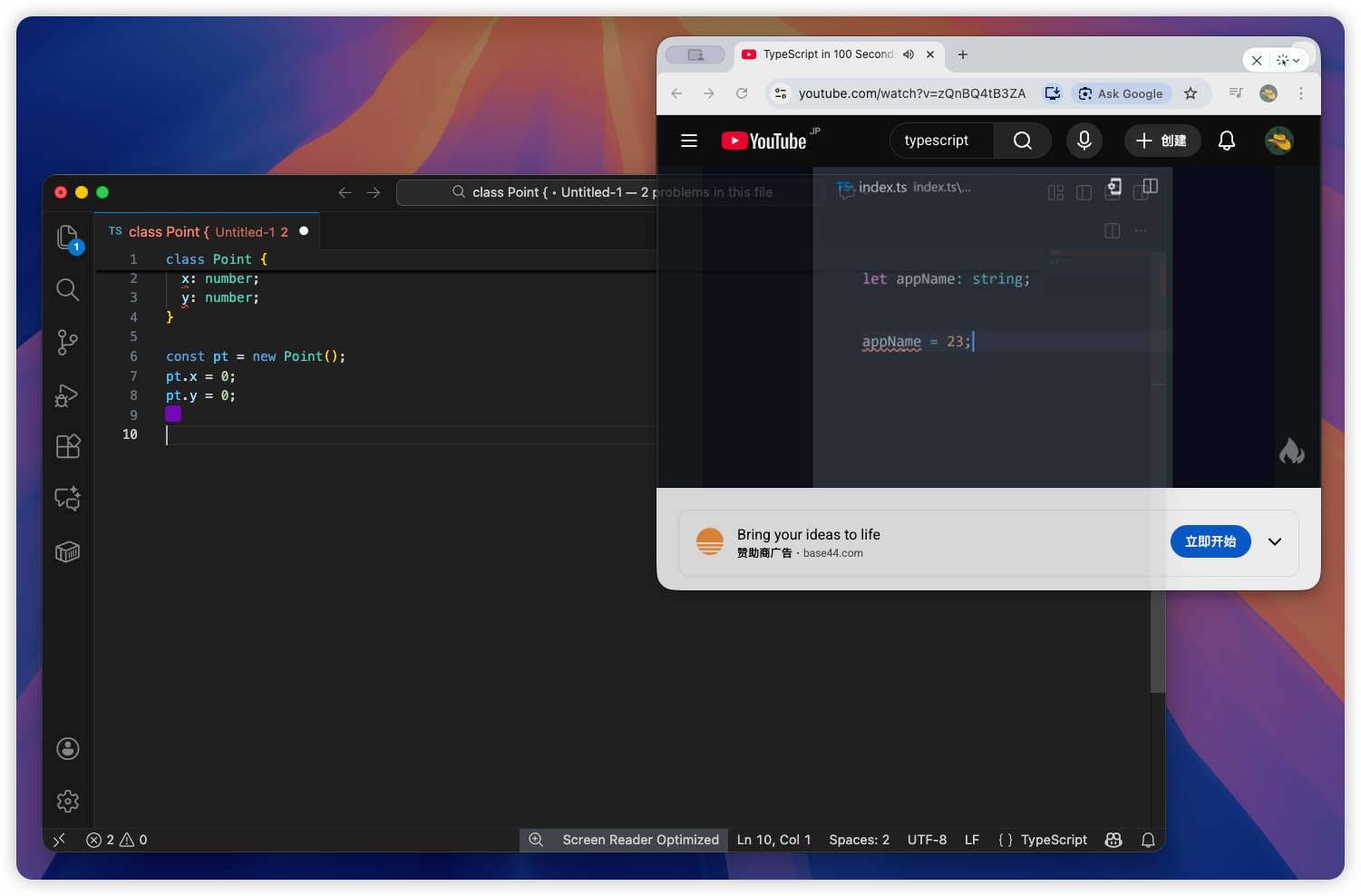Open the Copilot Chat panel
Image resolution: width=1361 pixels, height=896 pixels.
click(68, 498)
